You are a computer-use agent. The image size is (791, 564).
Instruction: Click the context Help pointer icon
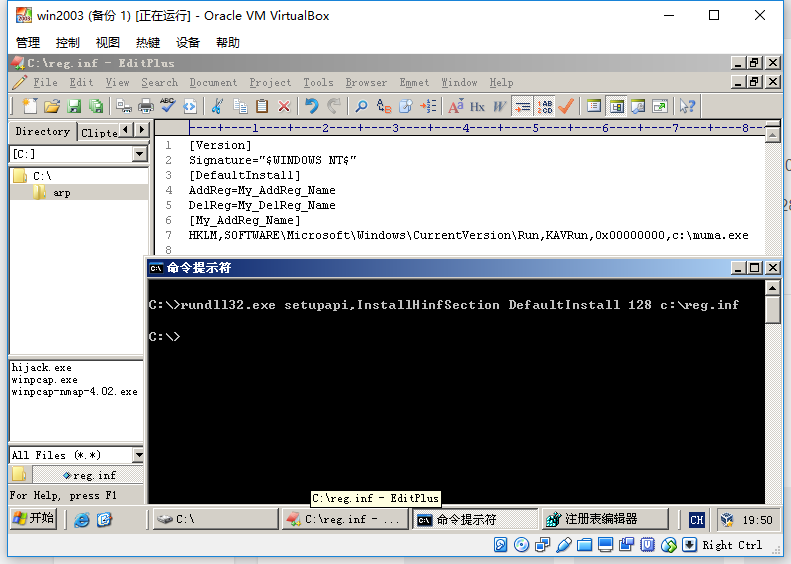point(687,106)
